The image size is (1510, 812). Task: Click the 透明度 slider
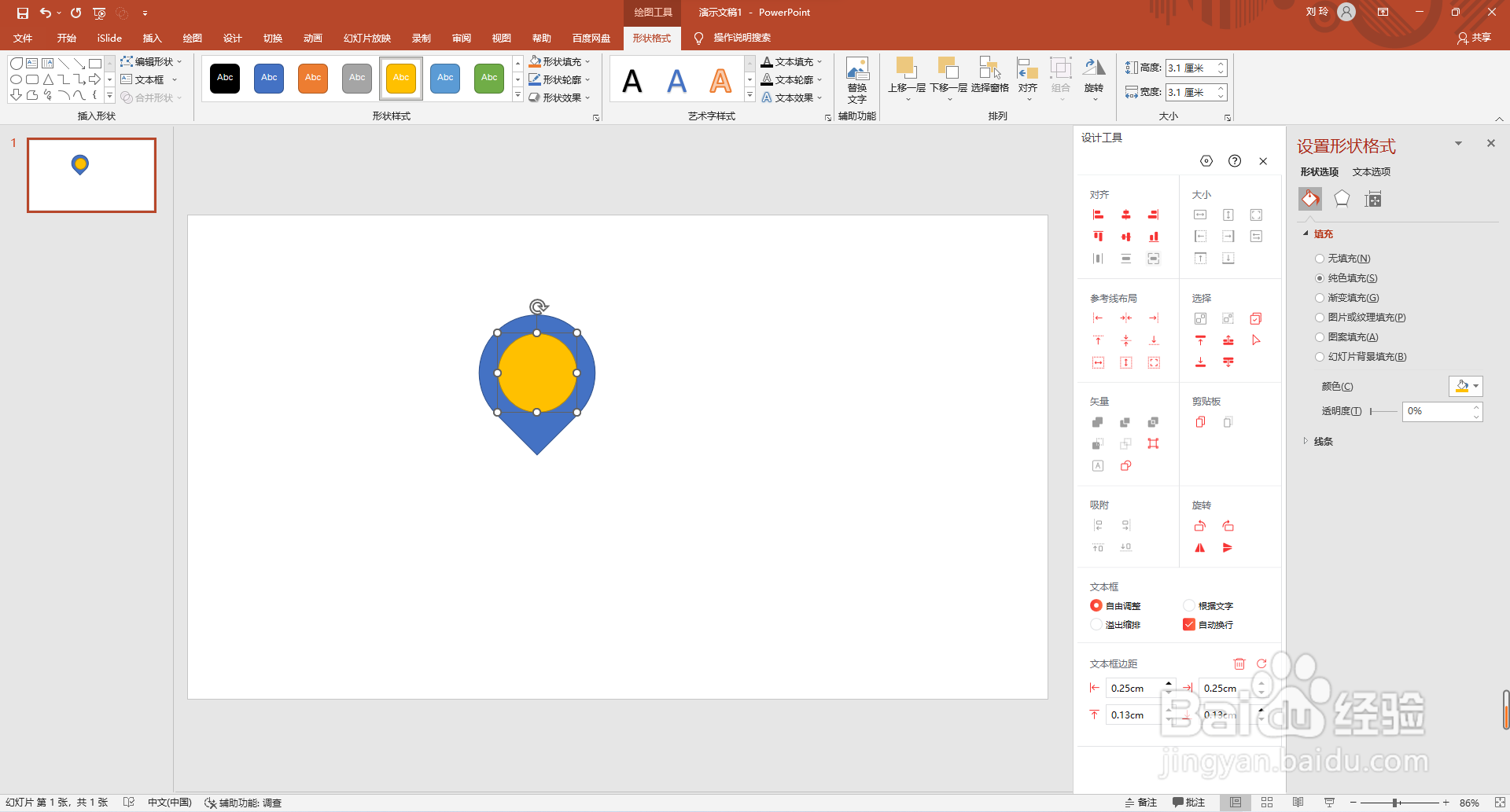[1383, 411]
